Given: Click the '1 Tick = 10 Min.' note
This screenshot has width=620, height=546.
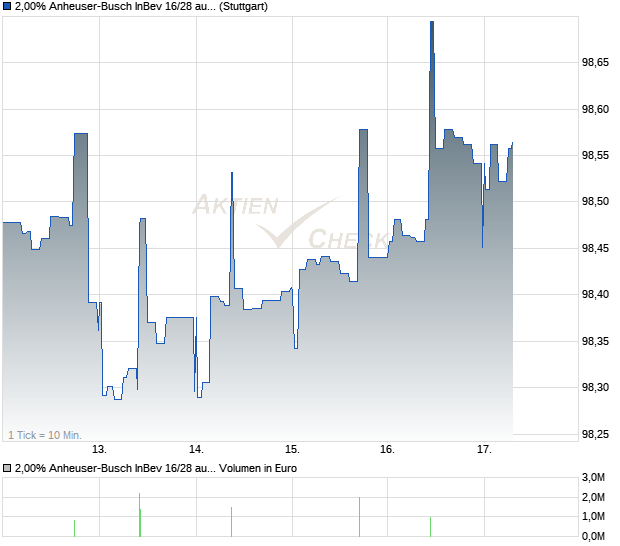Looking at the screenshot, I should (x=45, y=435).
